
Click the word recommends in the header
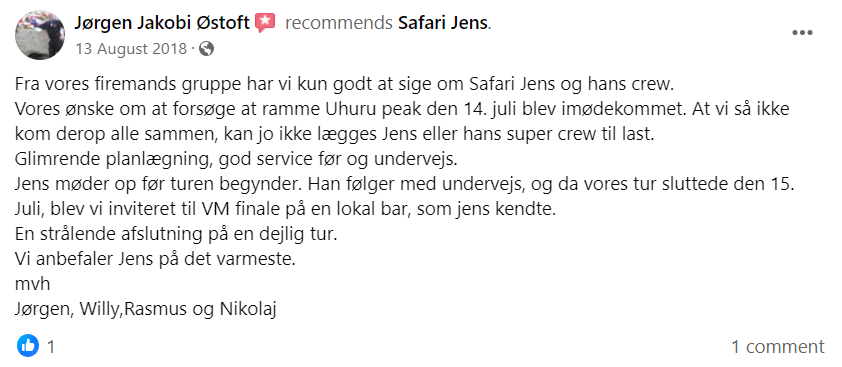338,23
